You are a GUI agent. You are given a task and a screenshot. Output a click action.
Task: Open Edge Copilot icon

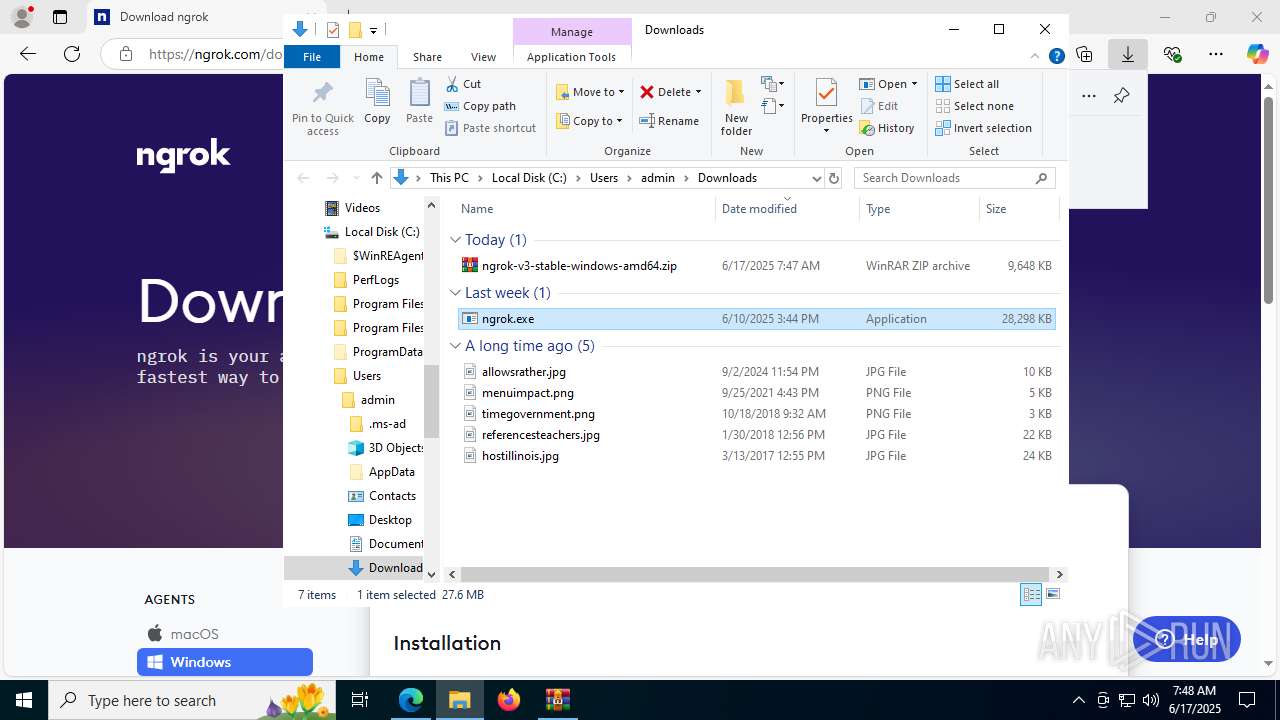pyautogui.click(x=1257, y=54)
